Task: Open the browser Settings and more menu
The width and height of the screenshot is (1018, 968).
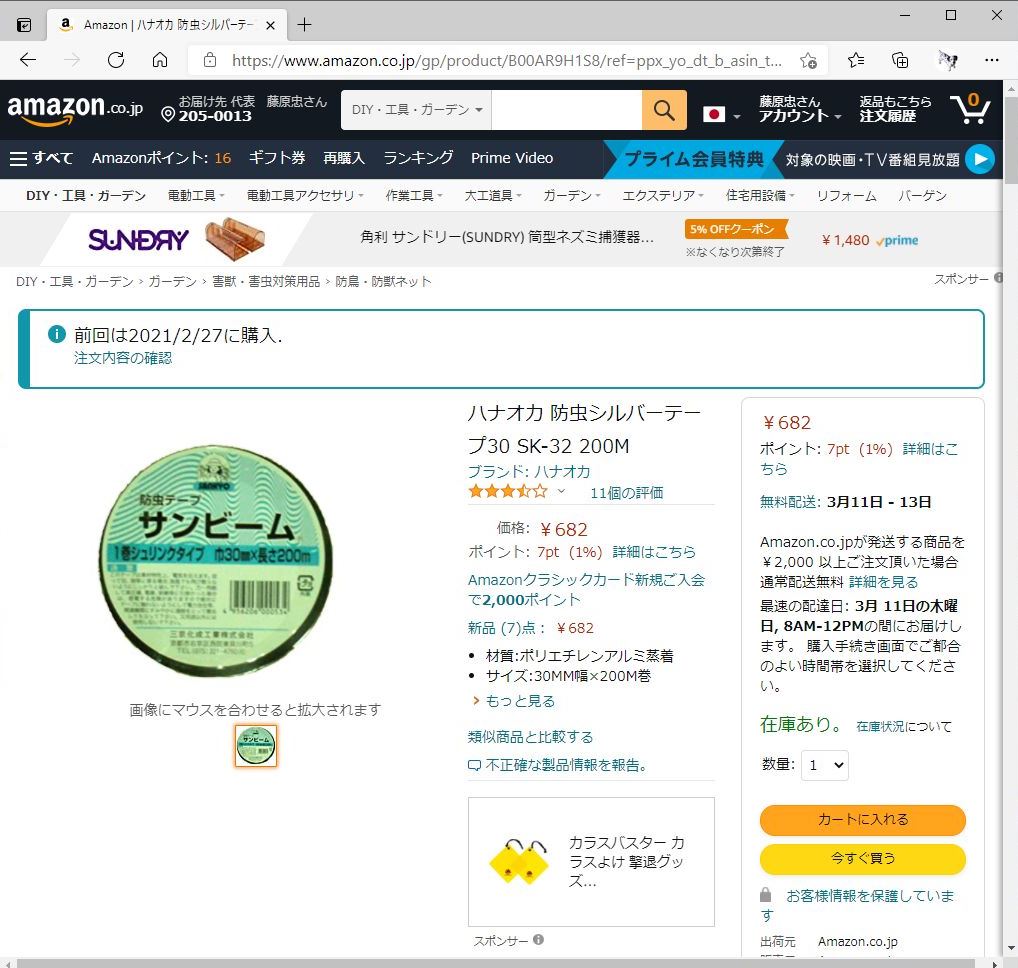Action: pos(991,60)
